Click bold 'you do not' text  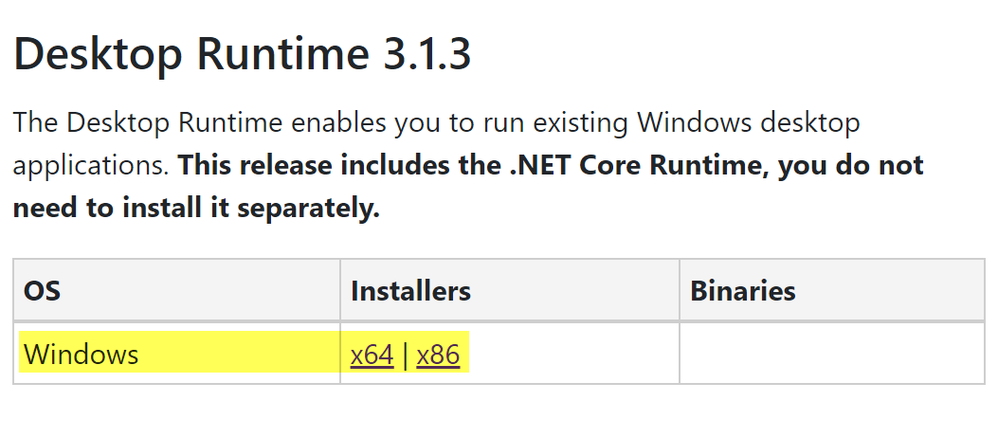(x=851, y=167)
